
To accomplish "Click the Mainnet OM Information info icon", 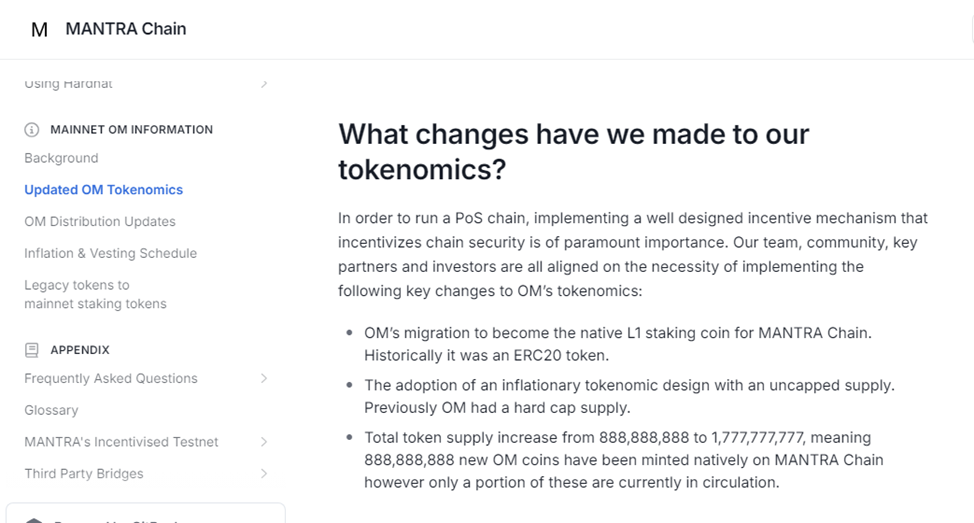I will (32, 130).
